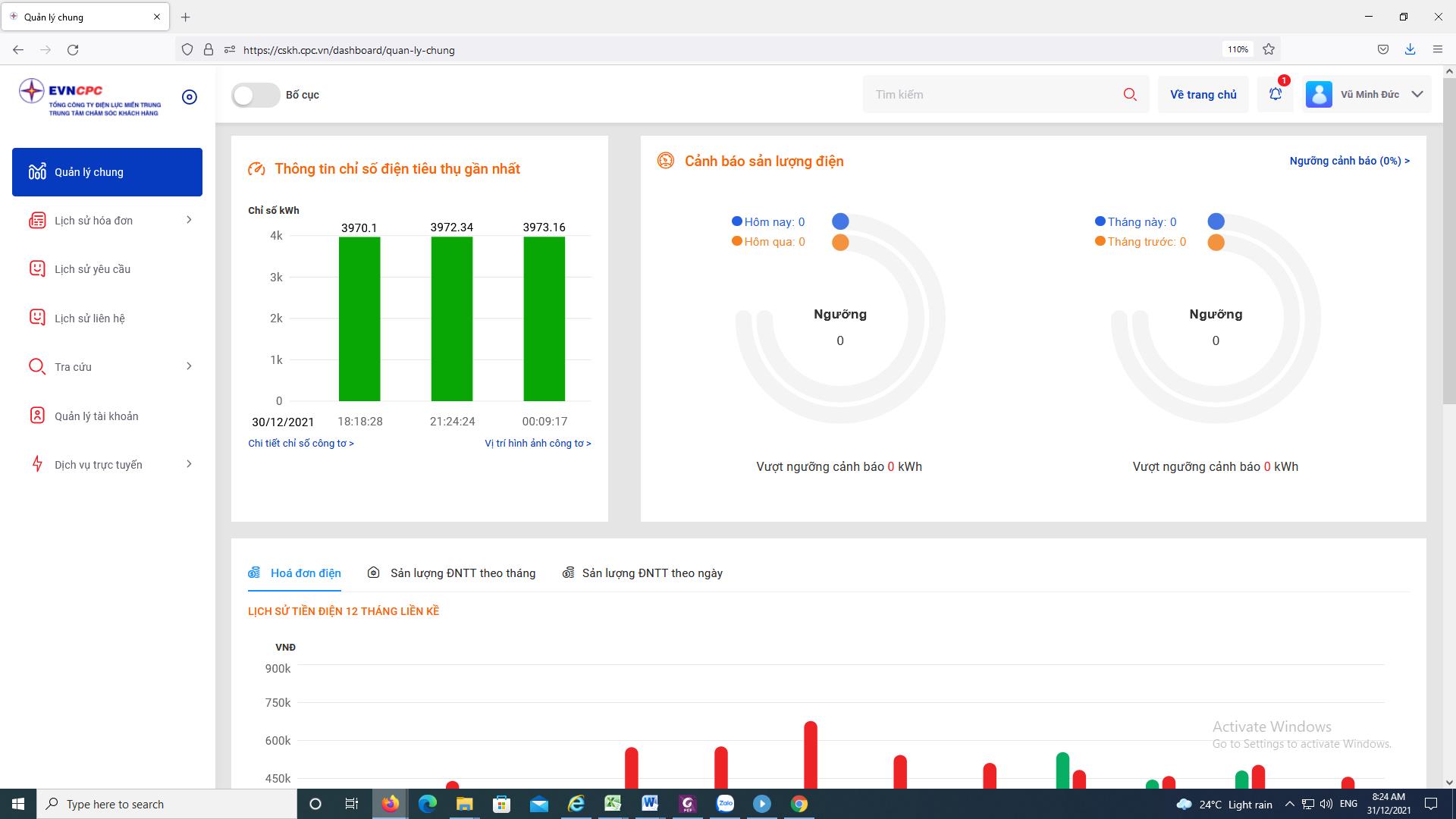
Task: Open Lịch sử yêu cầu from sidebar
Action: [92, 269]
